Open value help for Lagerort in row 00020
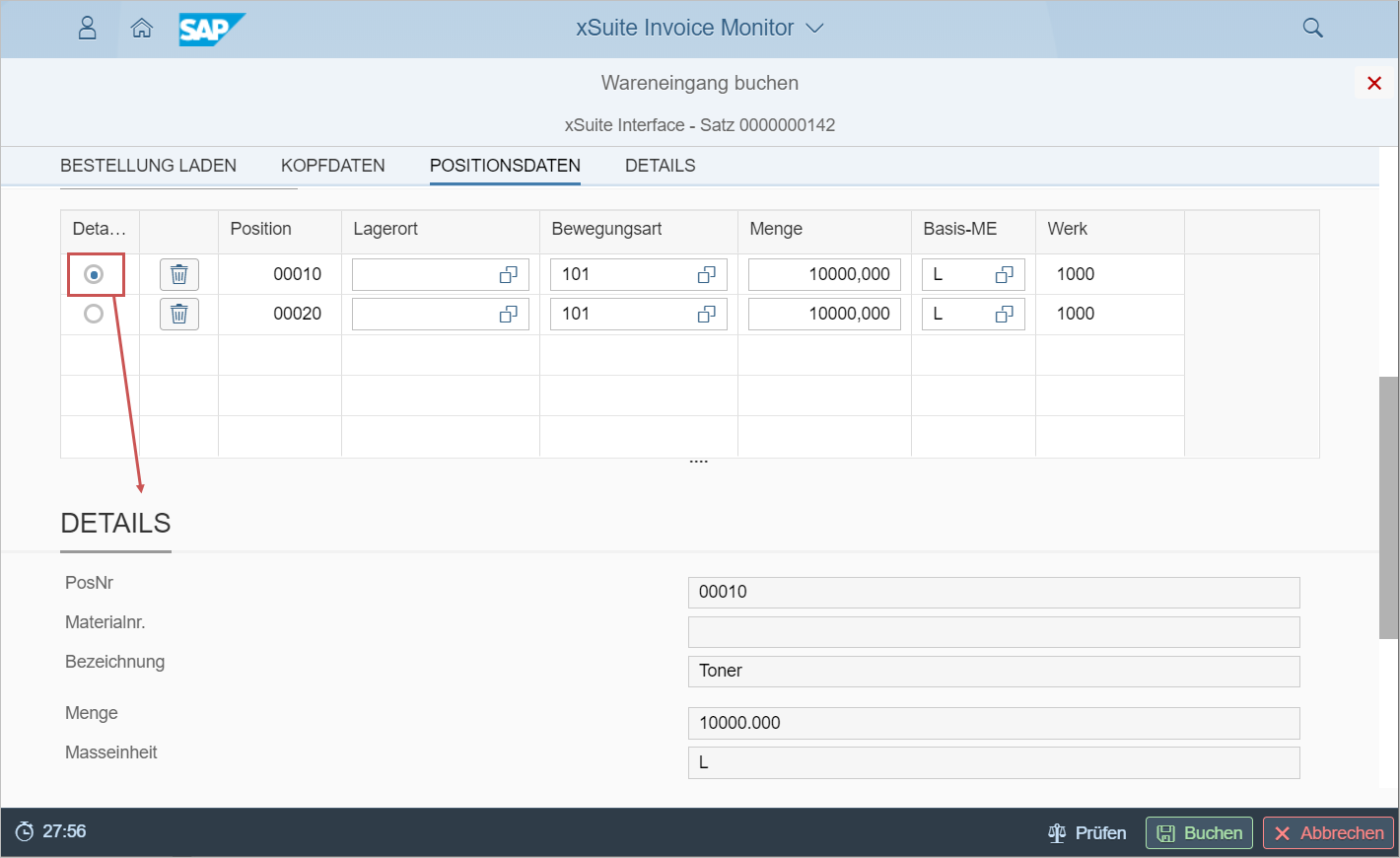Image resolution: width=1400 pixels, height=858 pixels. coord(509,315)
